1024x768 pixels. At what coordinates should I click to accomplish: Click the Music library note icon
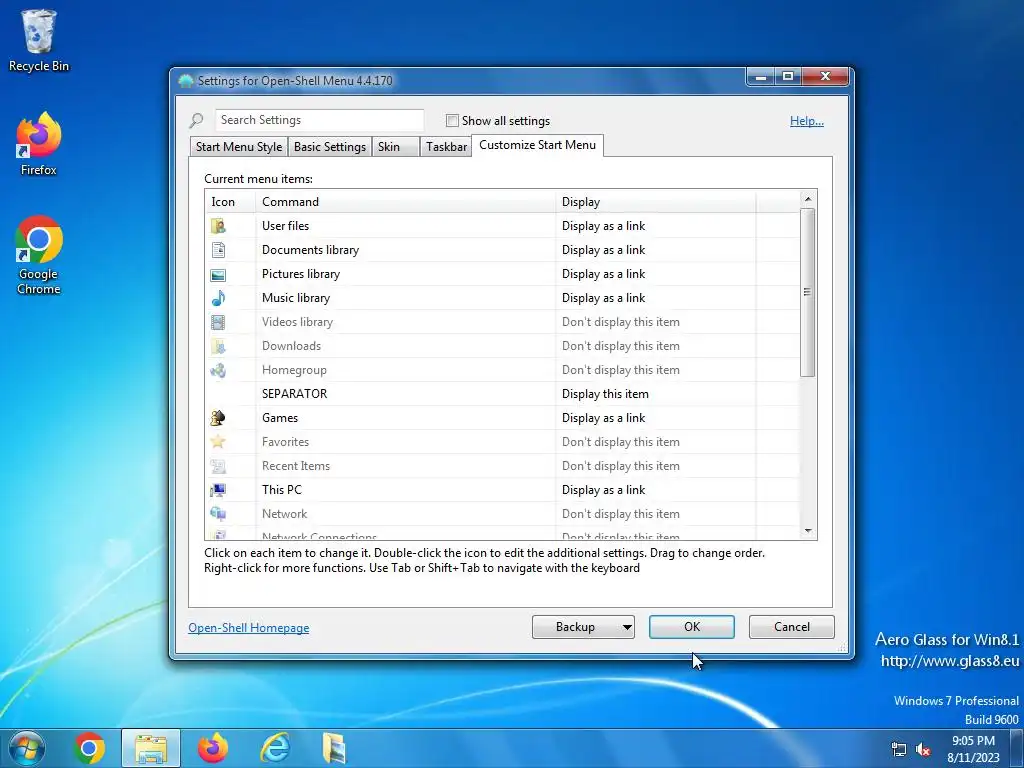tap(218, 298)
